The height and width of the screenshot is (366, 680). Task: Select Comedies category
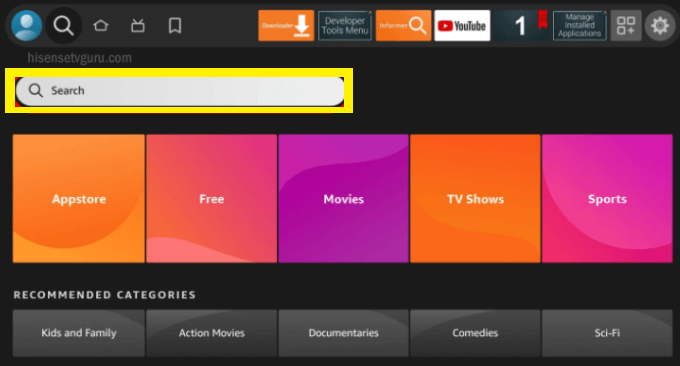pyautogui.click(x=475, y=333)
